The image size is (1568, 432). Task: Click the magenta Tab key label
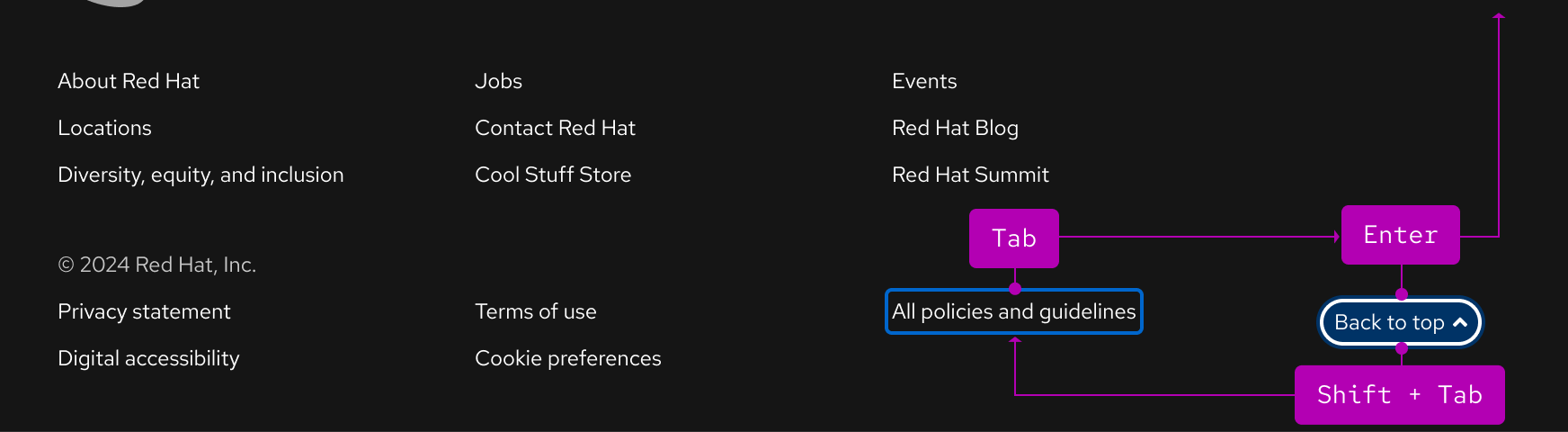(x=1014, y=238)
